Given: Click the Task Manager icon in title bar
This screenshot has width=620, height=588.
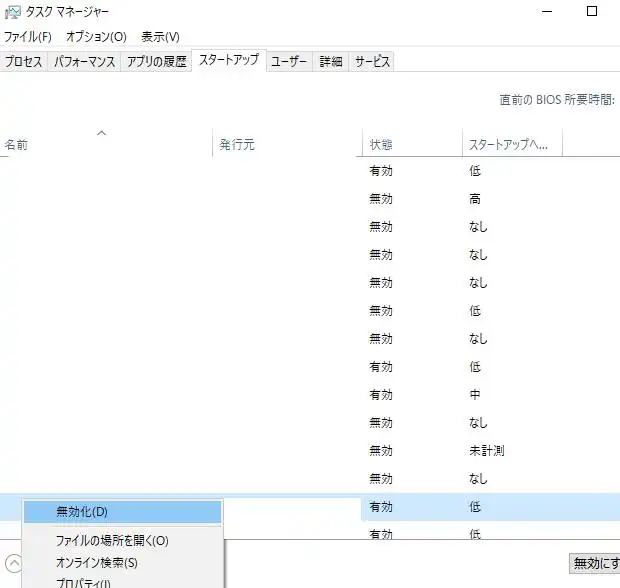Looking at the screenshot, I should coord(11,12).
